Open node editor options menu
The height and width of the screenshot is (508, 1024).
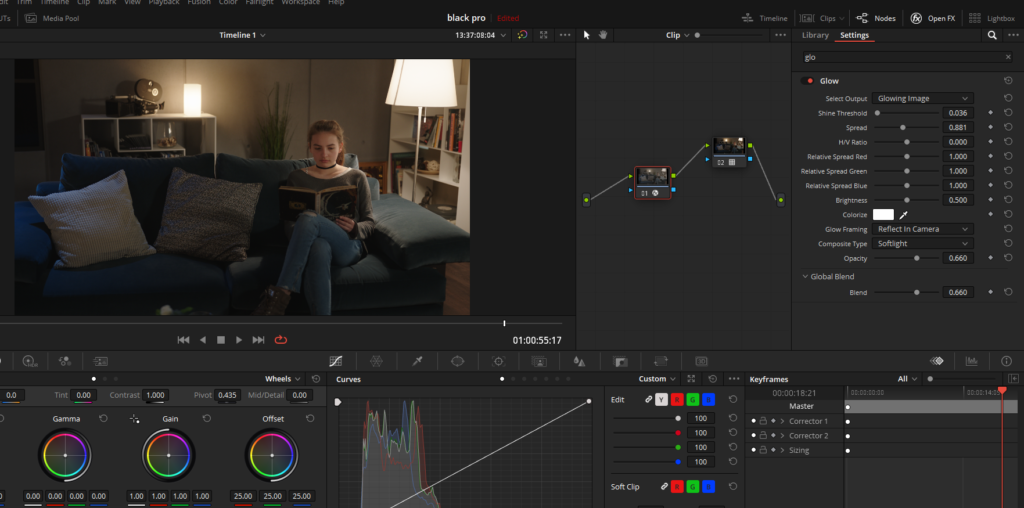pyautogui.click(x=780, y=35)
